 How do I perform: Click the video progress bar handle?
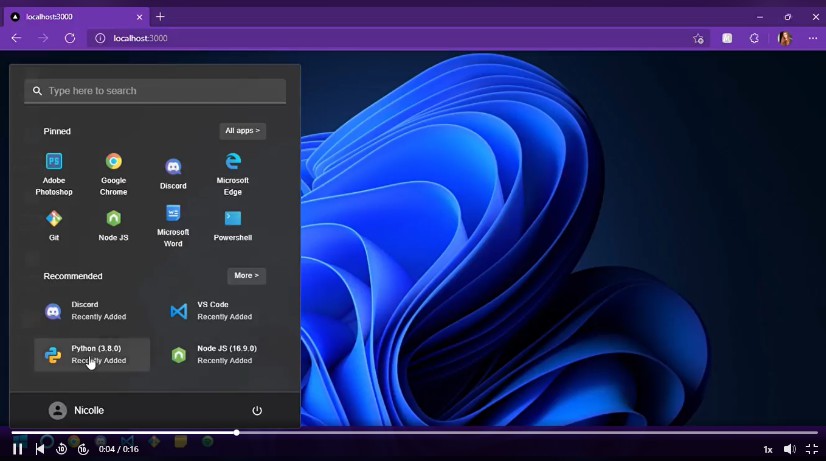coord(236,433)
